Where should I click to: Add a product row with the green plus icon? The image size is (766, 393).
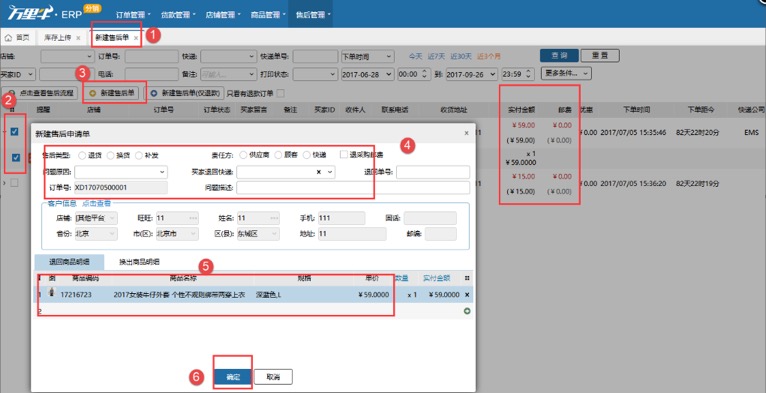point(467,311)
